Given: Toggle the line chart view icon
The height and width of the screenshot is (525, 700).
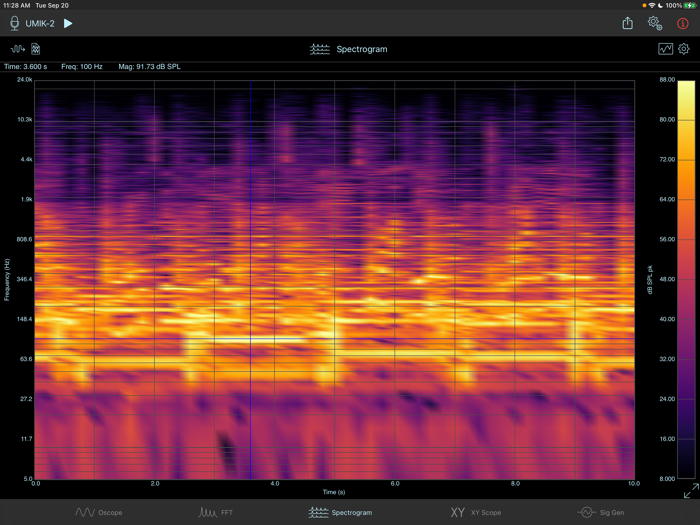Looking at the screenshot, I should [665, 49].
